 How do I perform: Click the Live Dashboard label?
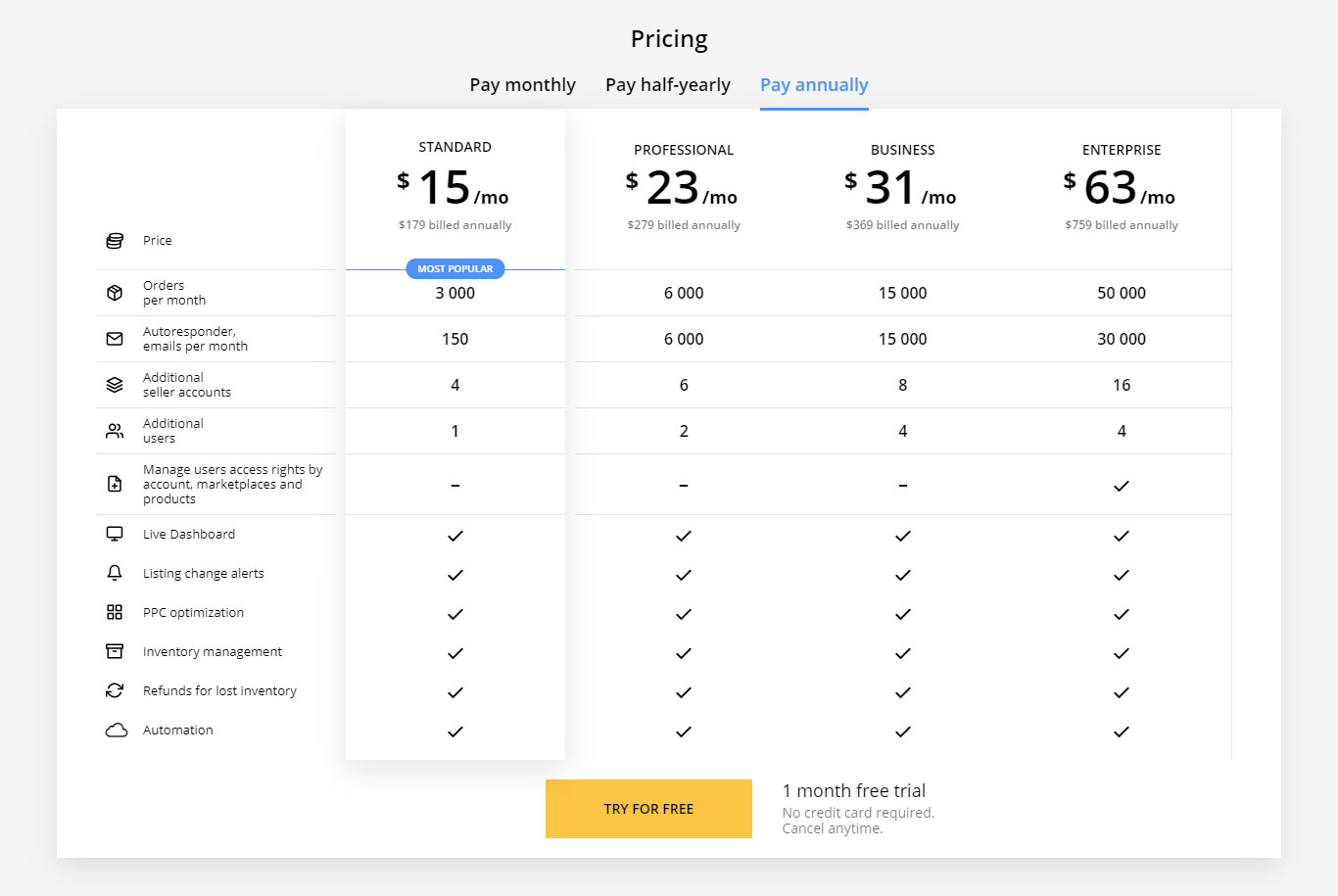click(x=189, y=534)
